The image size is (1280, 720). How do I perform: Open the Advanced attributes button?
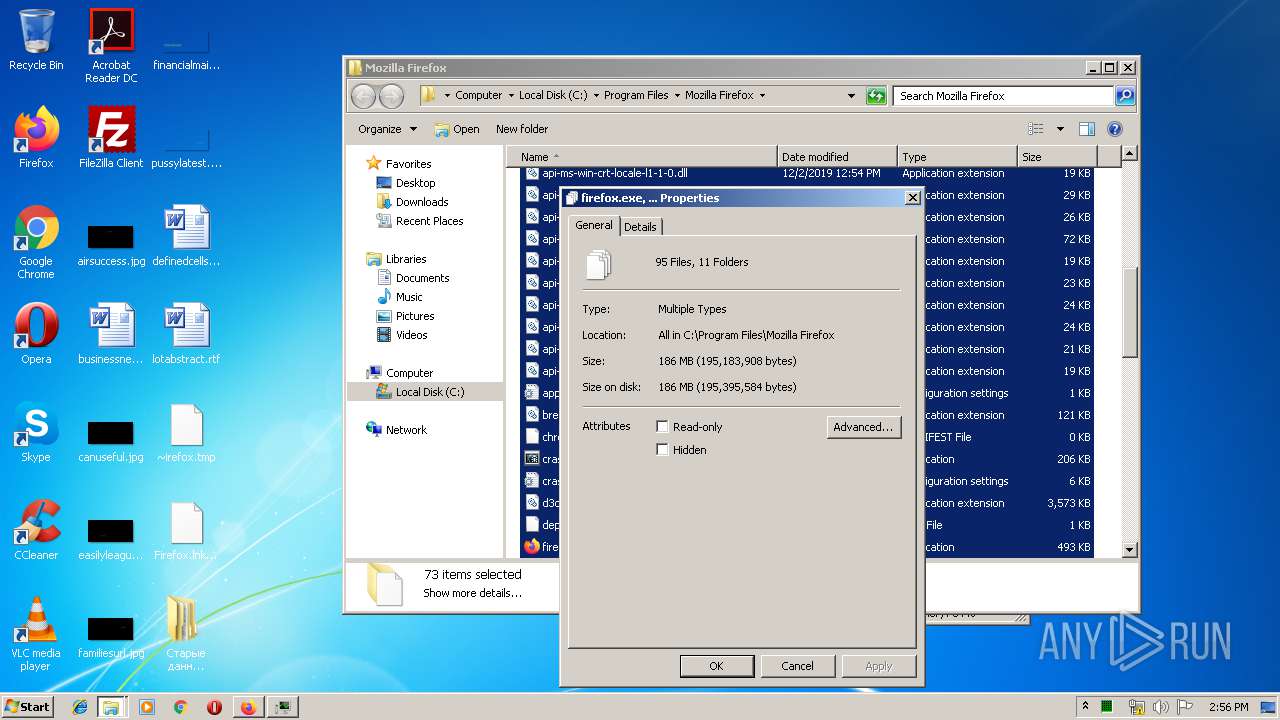pos(864,427)
